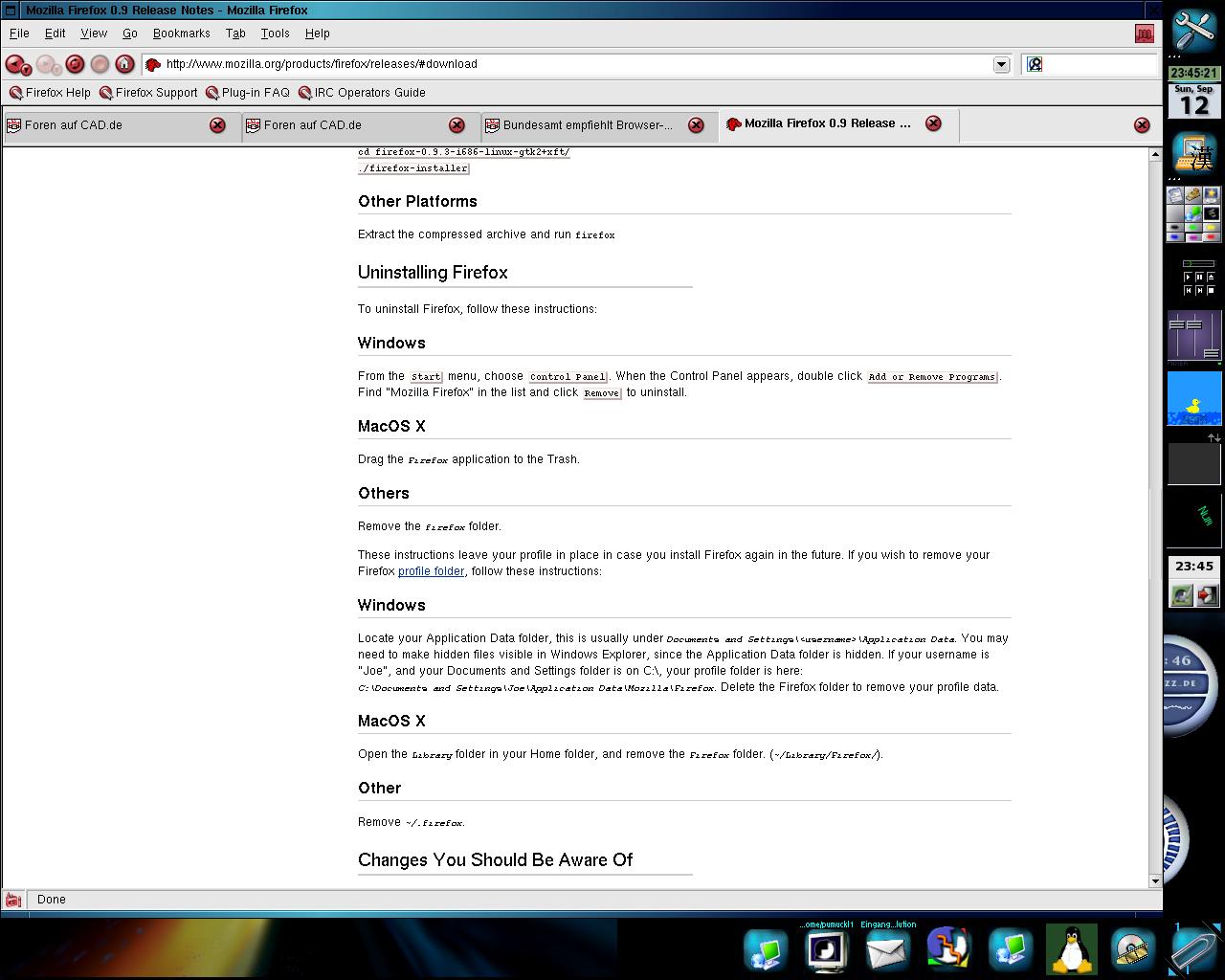The width and height of the screenshot is (1225, 980).
Task: Open Firefox Support bookmark
Action: 148,93
